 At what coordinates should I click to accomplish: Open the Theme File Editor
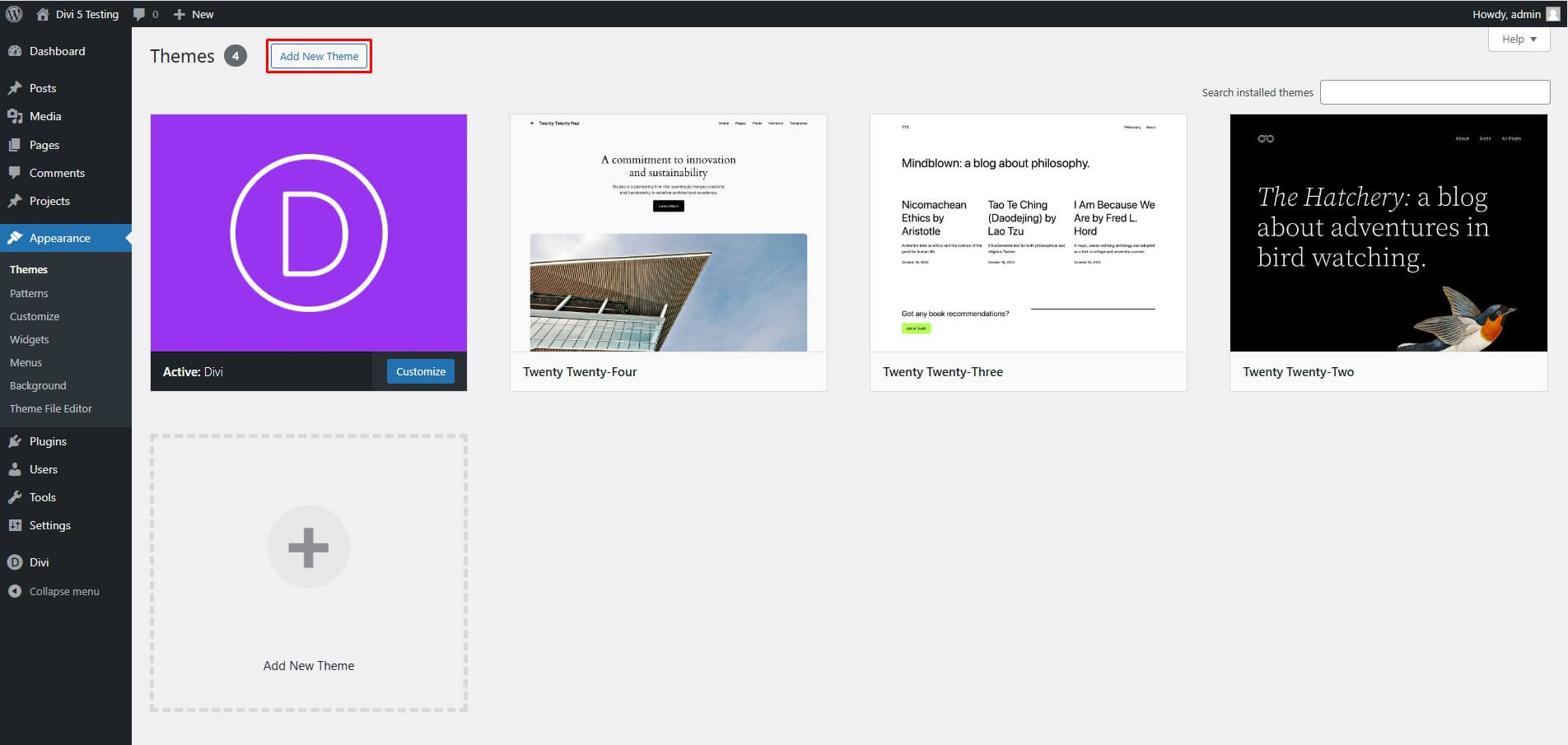(51, 408)
